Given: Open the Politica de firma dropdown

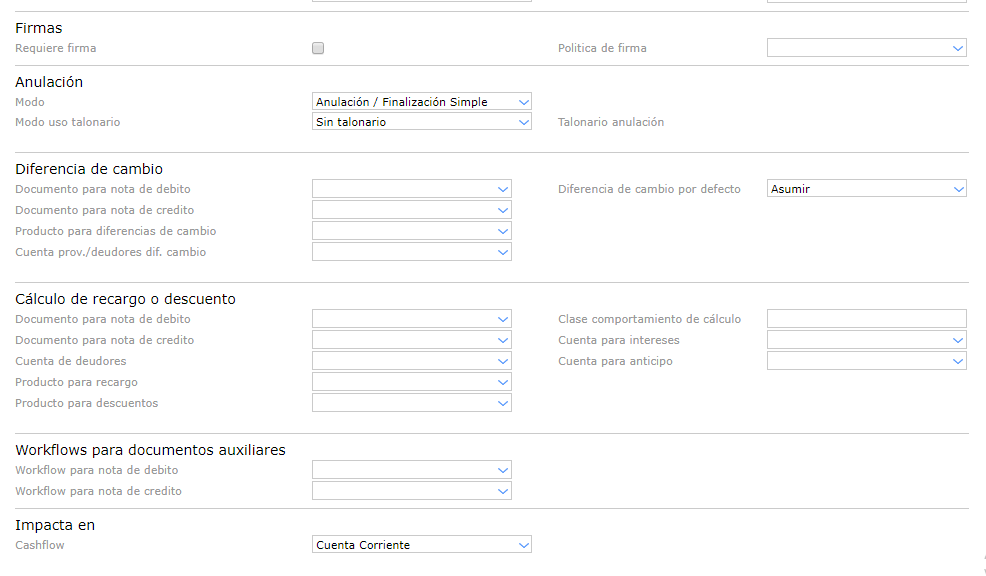Looking at the screenshot, I should pyautogui.click(x=866, y=48).
